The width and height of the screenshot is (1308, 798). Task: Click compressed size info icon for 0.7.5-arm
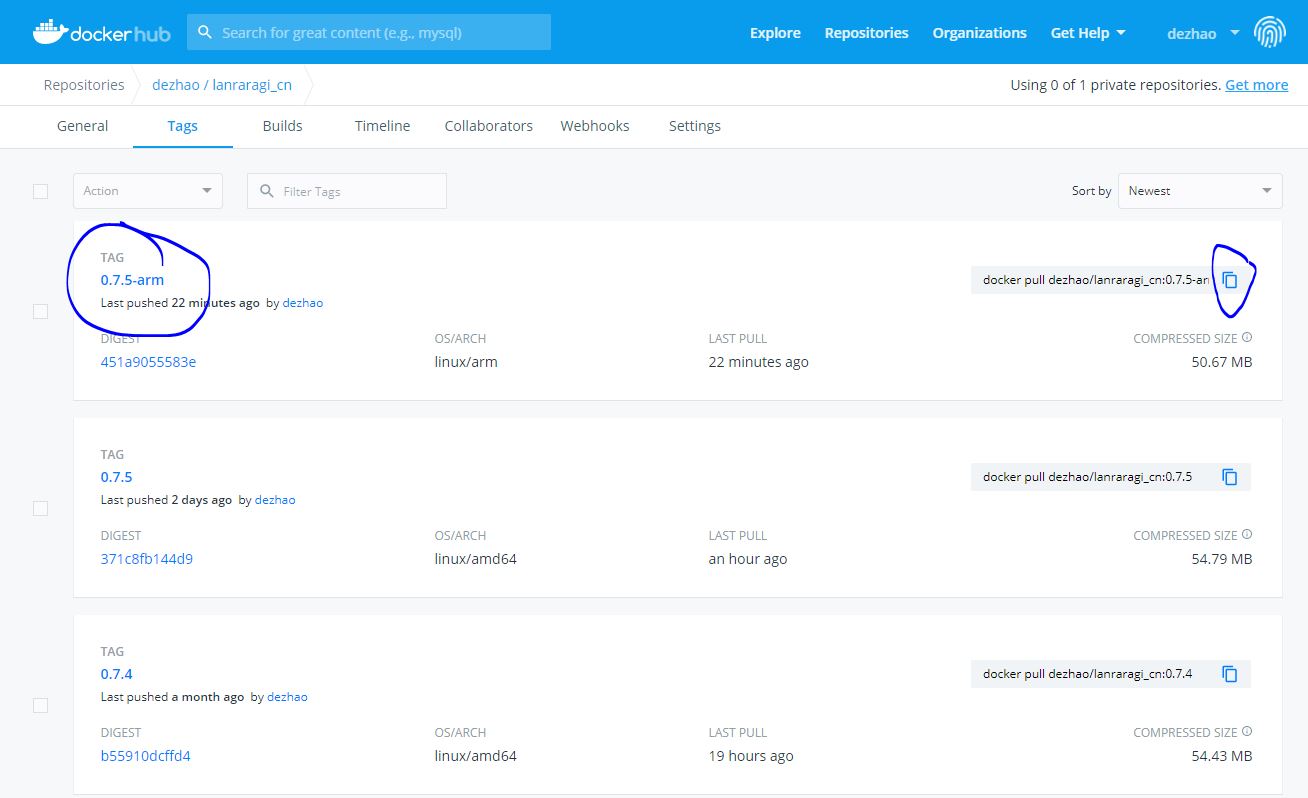click(1247, 338)
